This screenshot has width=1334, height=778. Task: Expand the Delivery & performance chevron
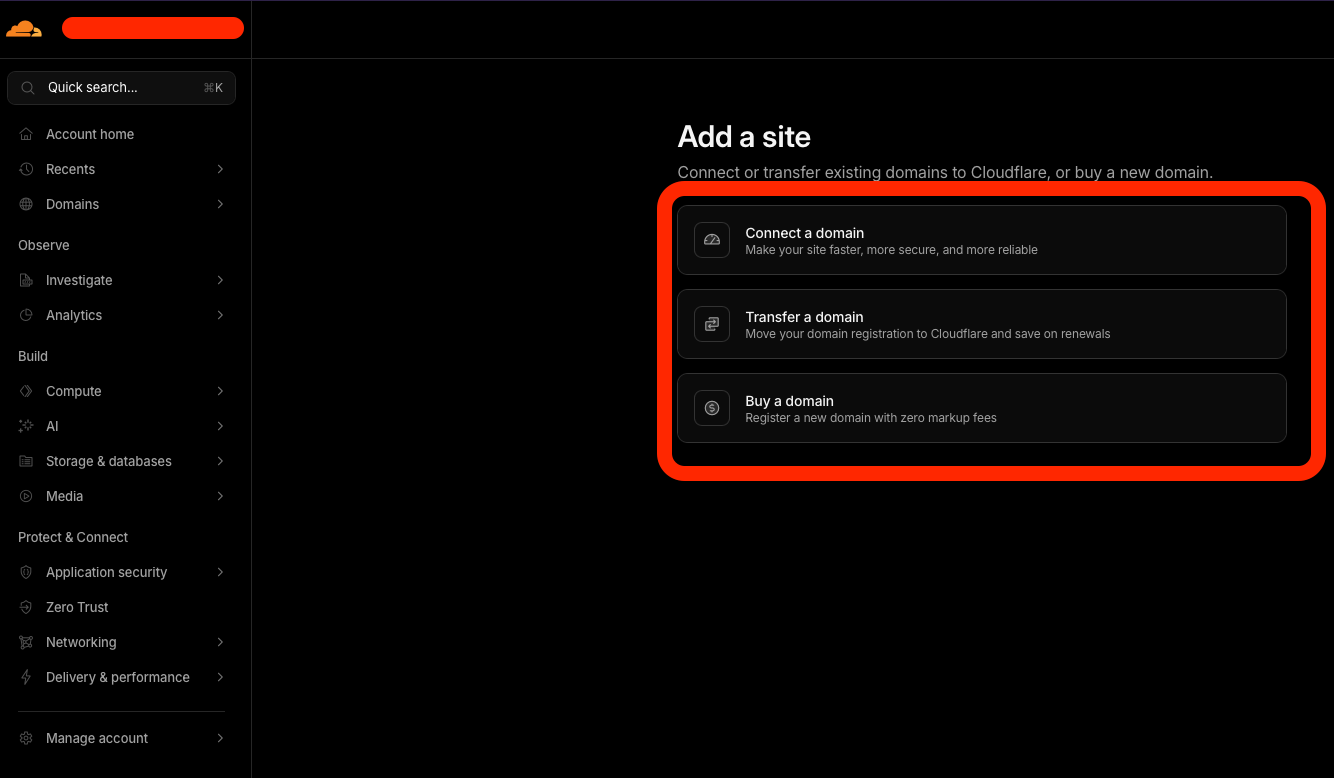point(220,677)
